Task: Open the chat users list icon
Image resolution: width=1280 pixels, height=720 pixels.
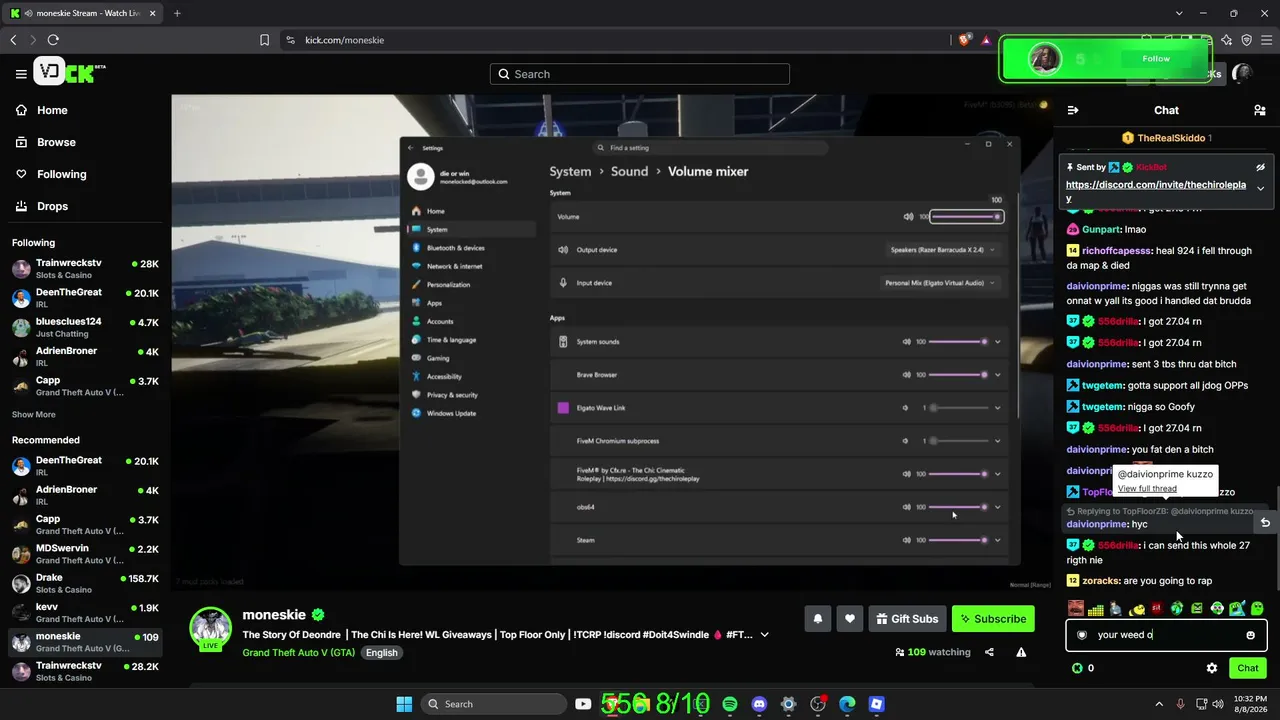Action: [1260, 110]
